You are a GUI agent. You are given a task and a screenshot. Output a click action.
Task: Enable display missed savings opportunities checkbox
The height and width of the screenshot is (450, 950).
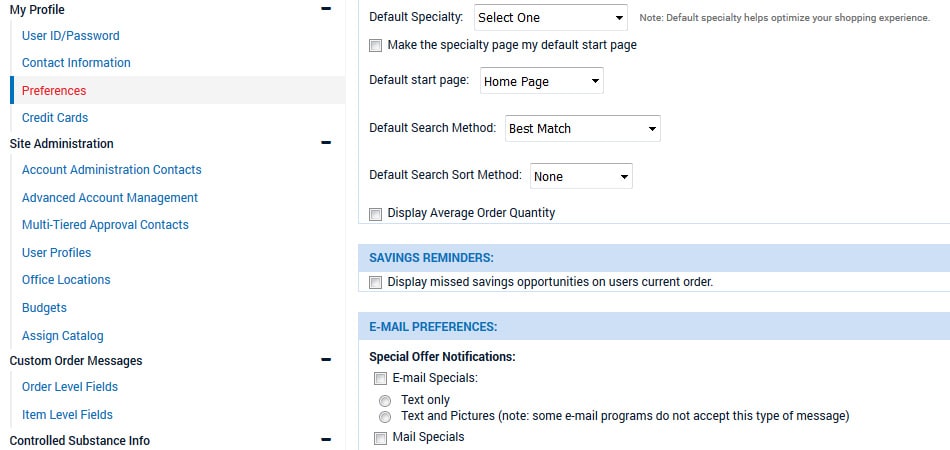point(376,283)
